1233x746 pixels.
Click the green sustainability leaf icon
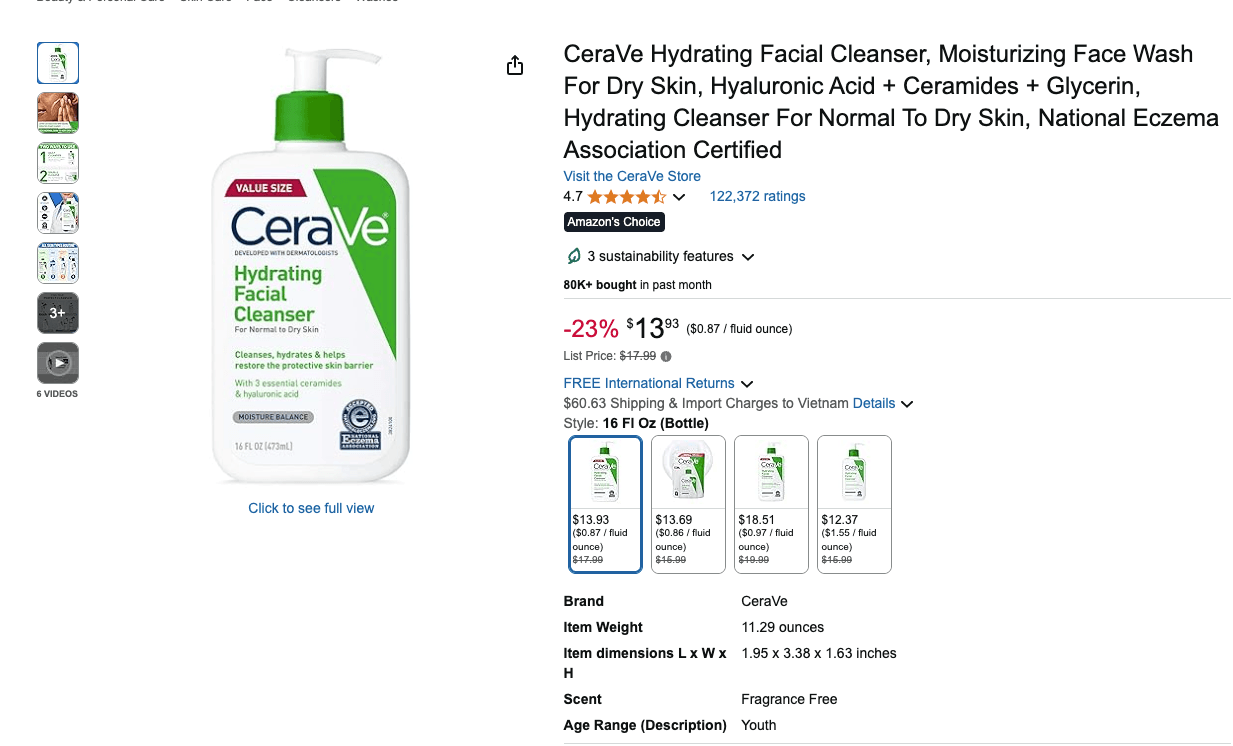(x=574, y=256)
